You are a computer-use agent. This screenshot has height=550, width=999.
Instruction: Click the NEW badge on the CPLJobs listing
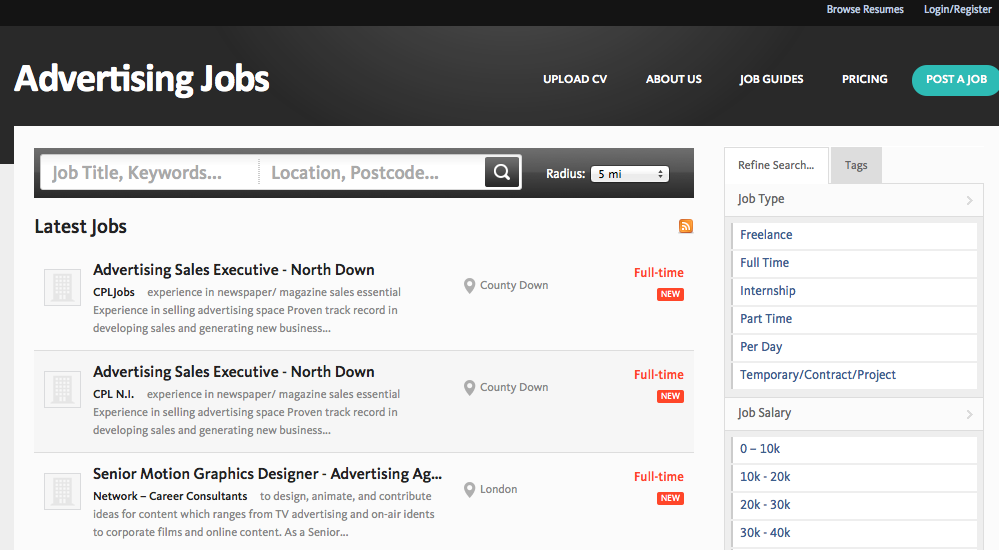click(x=670, y=294)
